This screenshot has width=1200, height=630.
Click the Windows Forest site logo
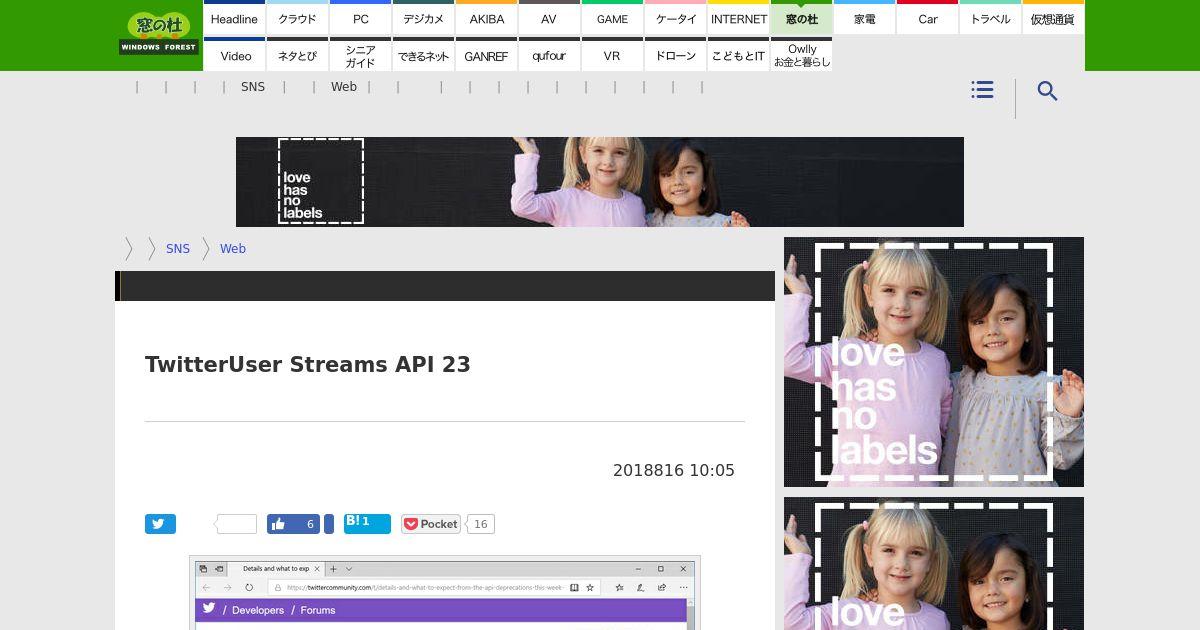click(x=159, y=34)
